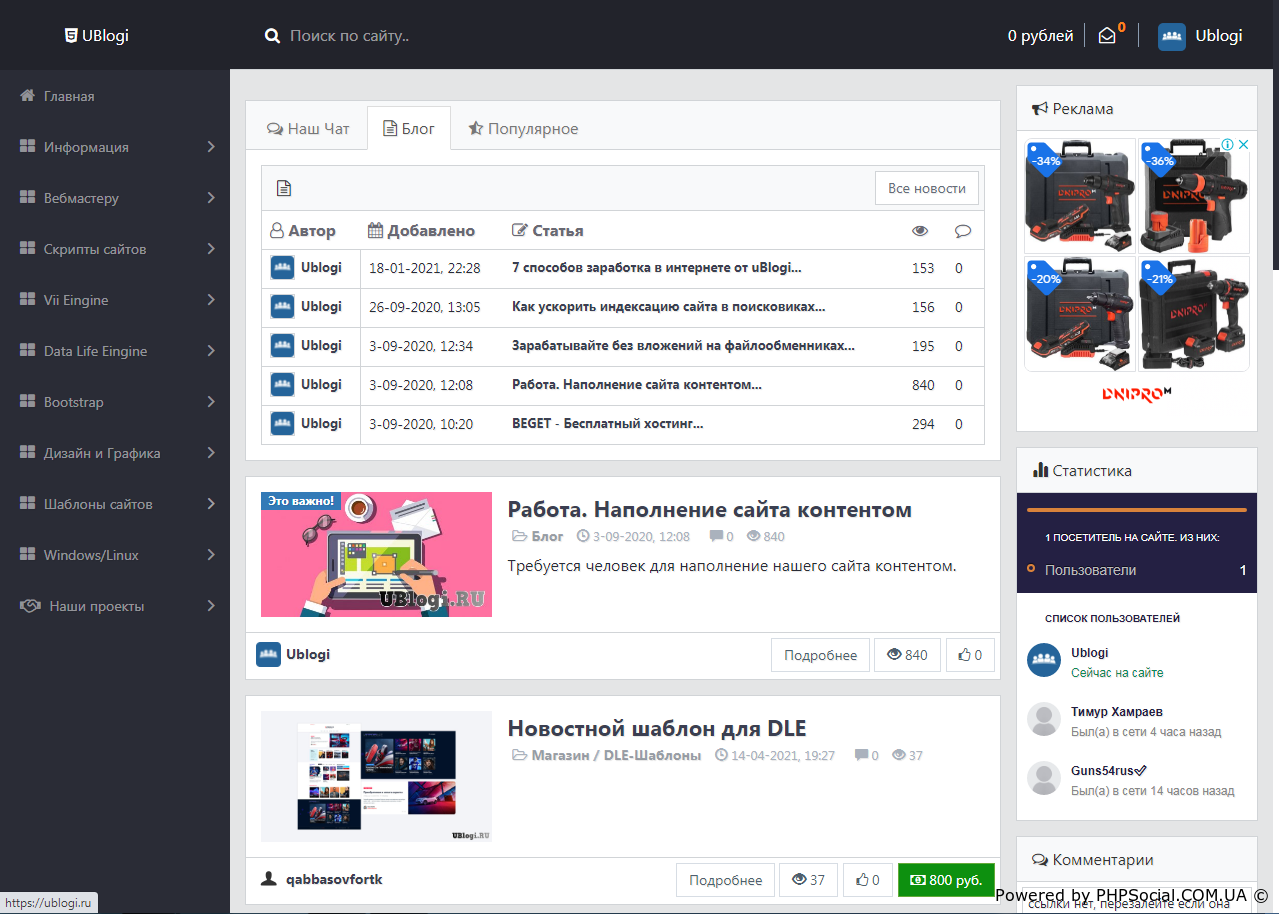This screenshot has width=1279, height=914.
Task: Click the orange bar in the Статистика panel
Action: (1136, 510)
